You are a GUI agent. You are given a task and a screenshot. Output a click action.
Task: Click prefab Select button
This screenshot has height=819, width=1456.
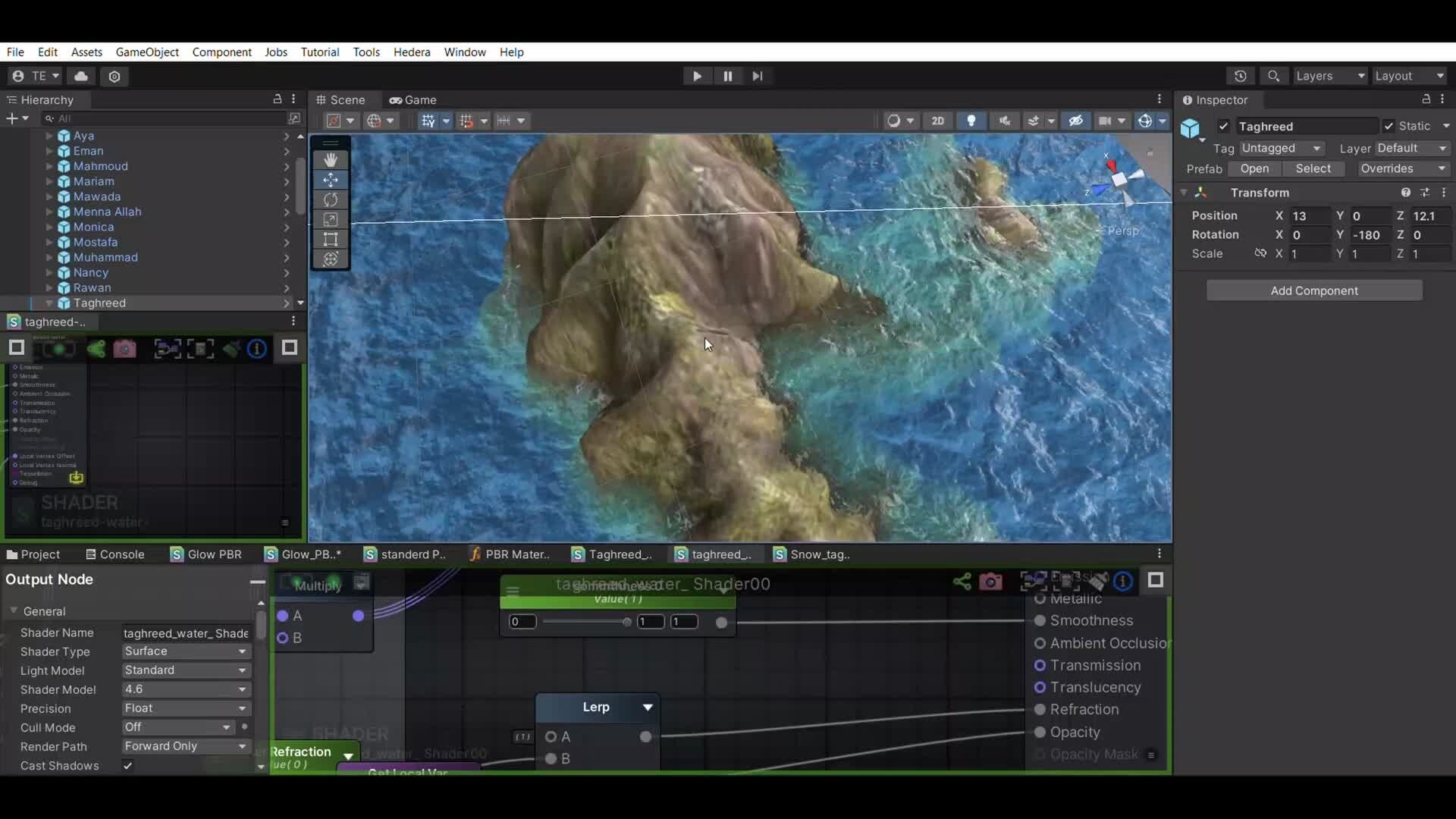point(1313,169)
